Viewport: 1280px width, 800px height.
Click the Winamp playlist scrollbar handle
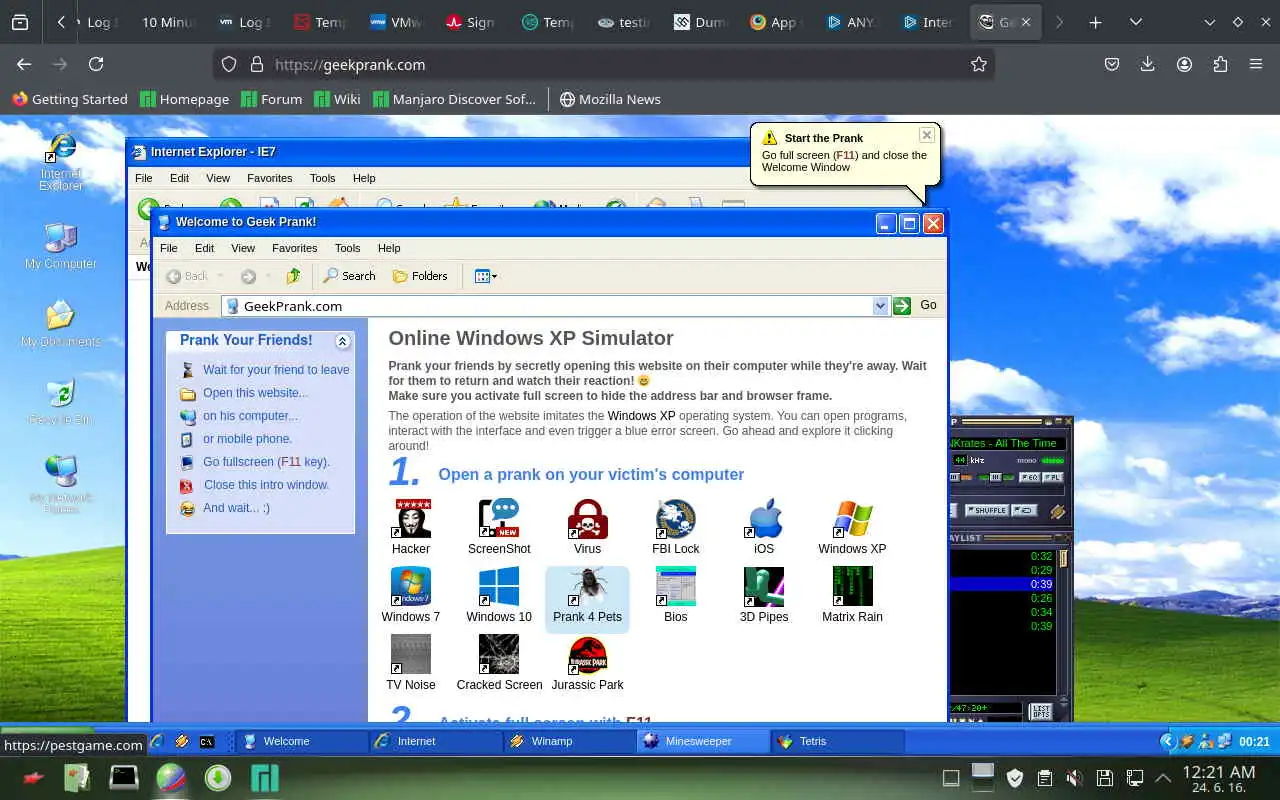click(x=1064, y=559)
